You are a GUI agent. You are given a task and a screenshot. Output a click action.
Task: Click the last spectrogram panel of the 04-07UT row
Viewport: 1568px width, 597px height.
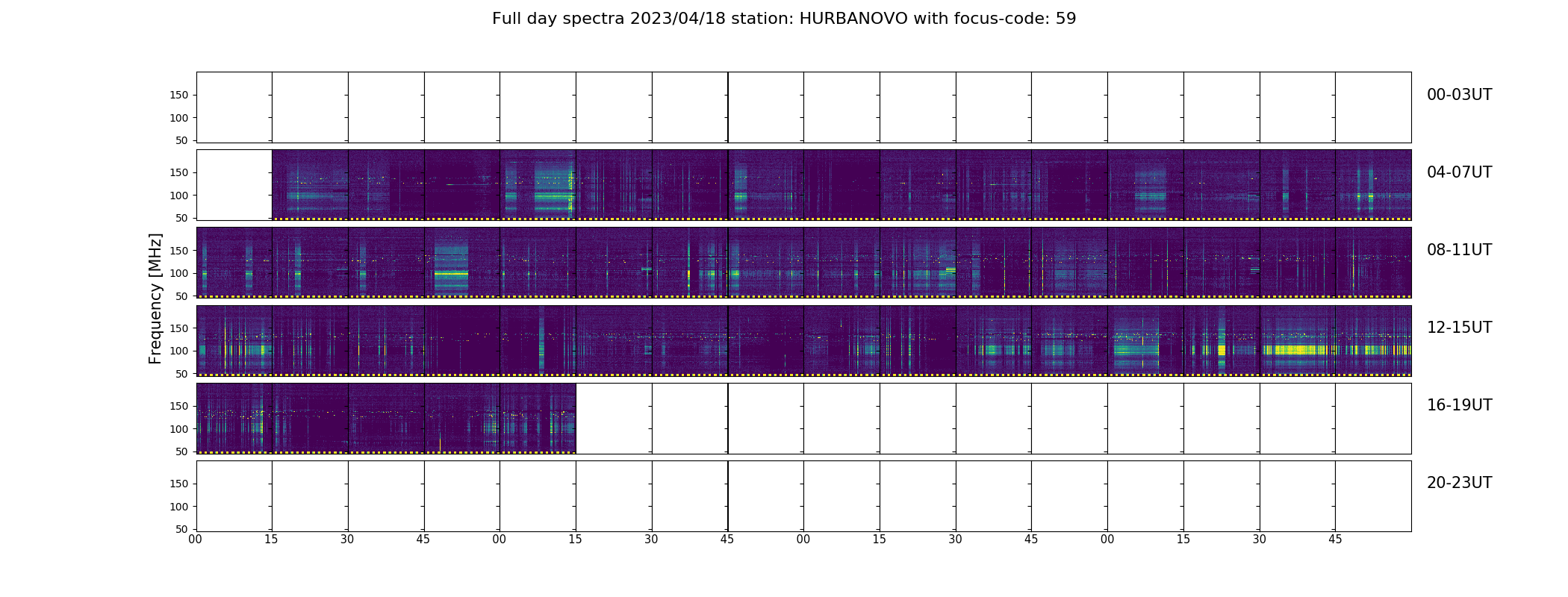tap(1373, 185)
